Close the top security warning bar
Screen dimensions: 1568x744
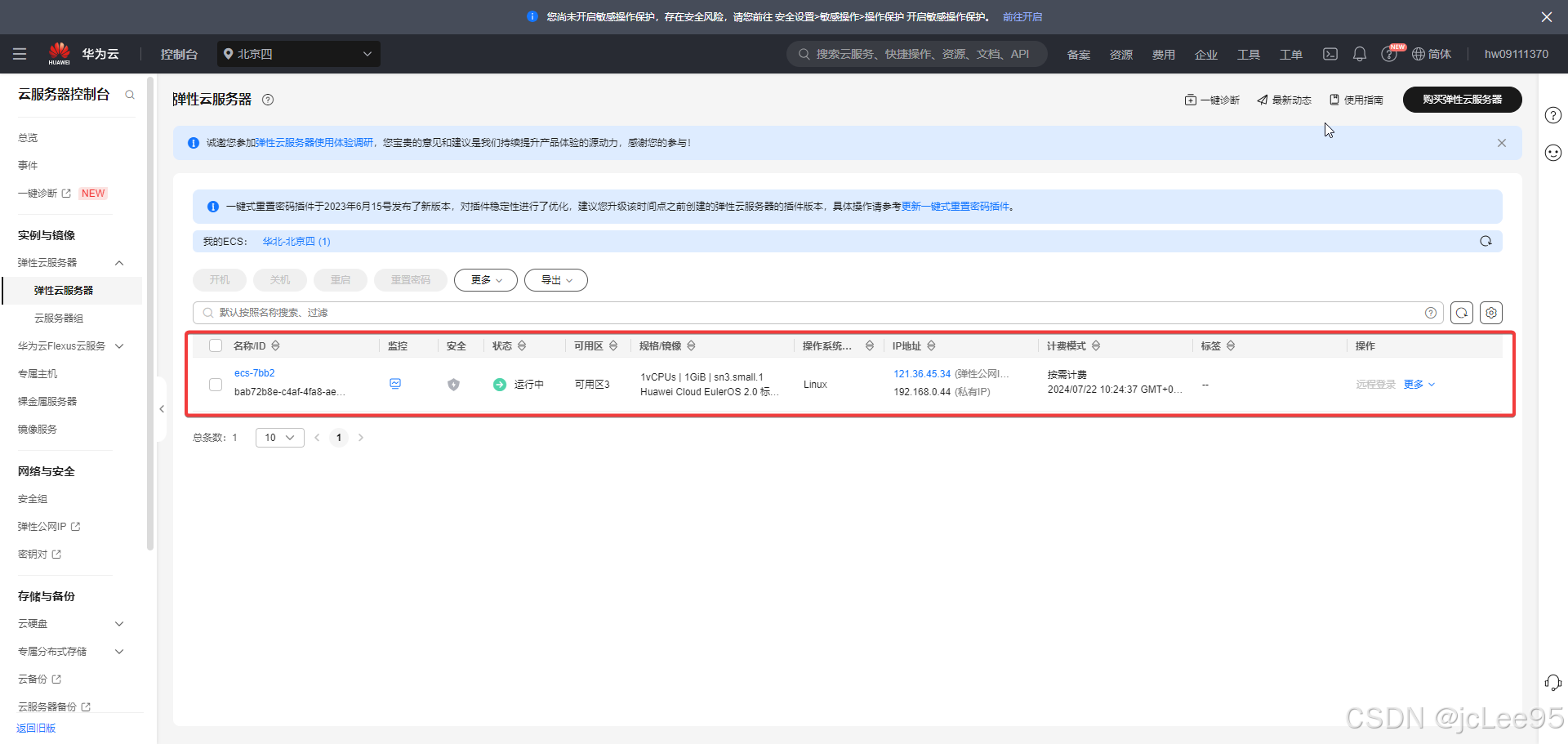click(x=1547, y=17)
